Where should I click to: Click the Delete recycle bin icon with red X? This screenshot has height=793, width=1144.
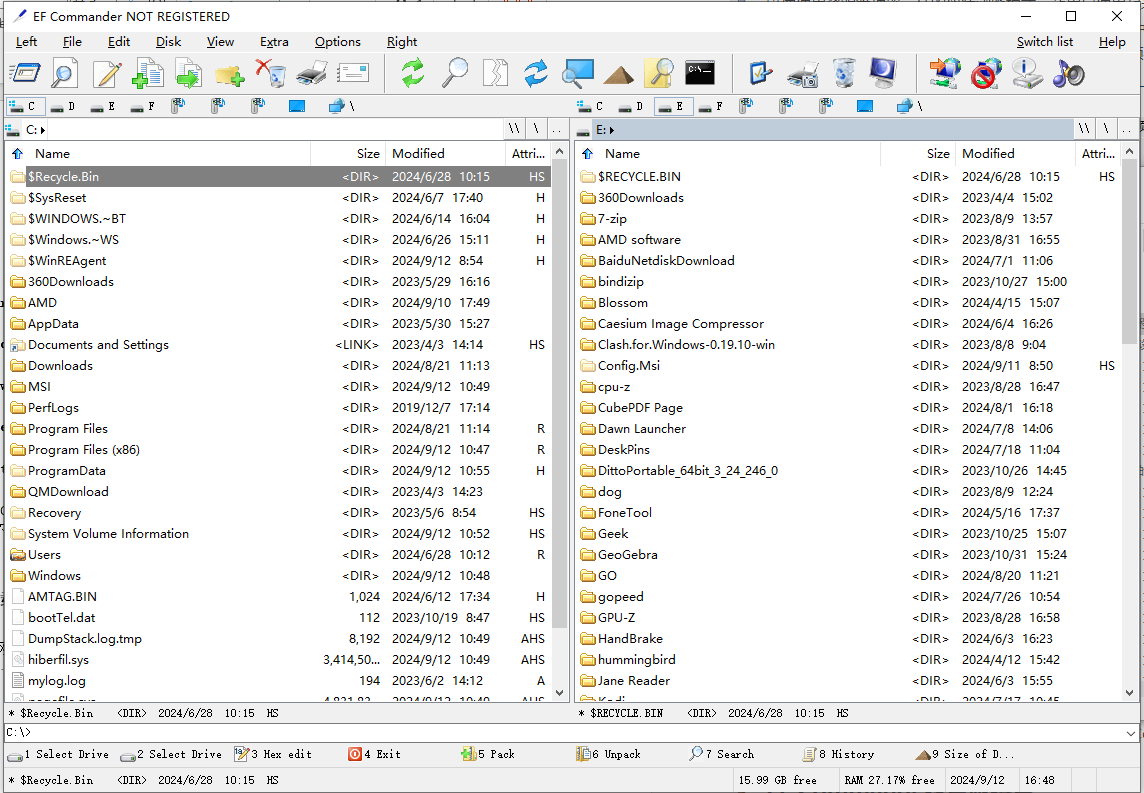(270, 73)
